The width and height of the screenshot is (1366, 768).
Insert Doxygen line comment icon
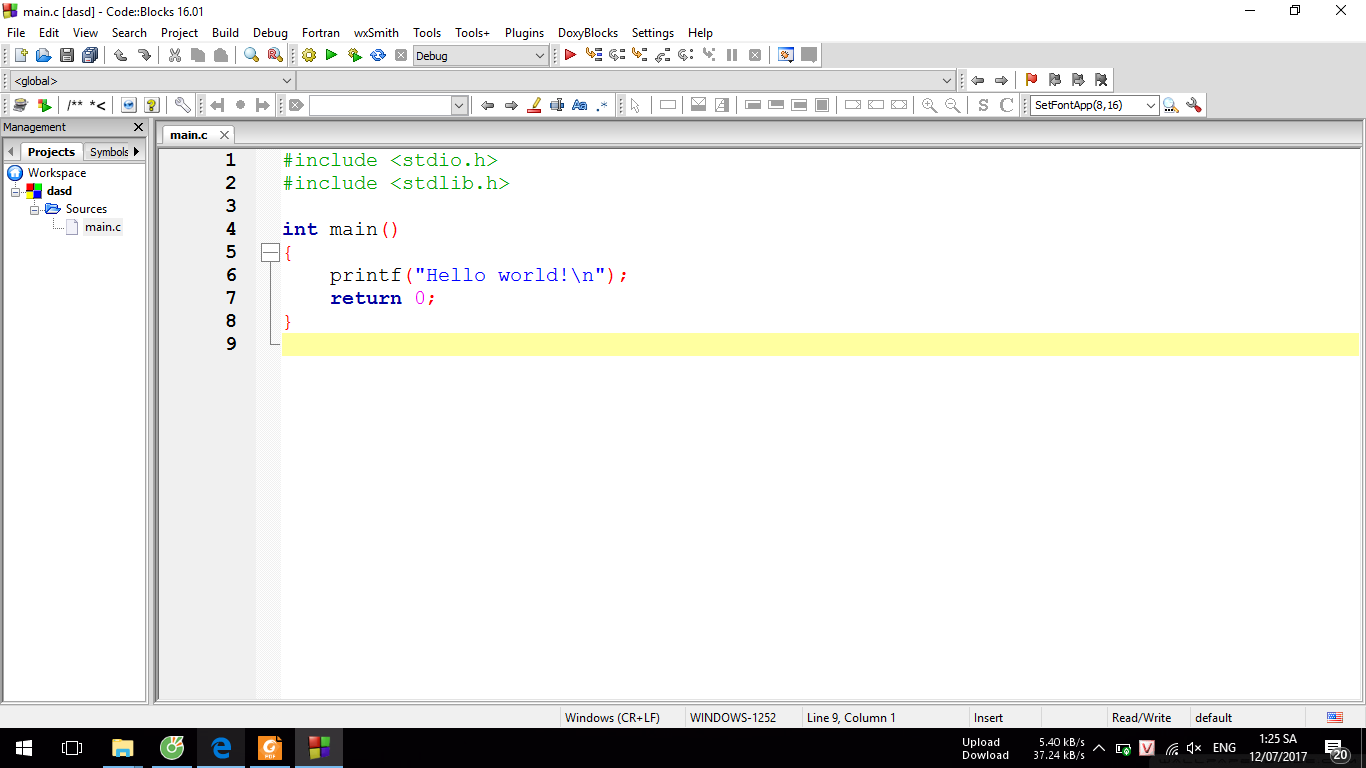[98, 105]
